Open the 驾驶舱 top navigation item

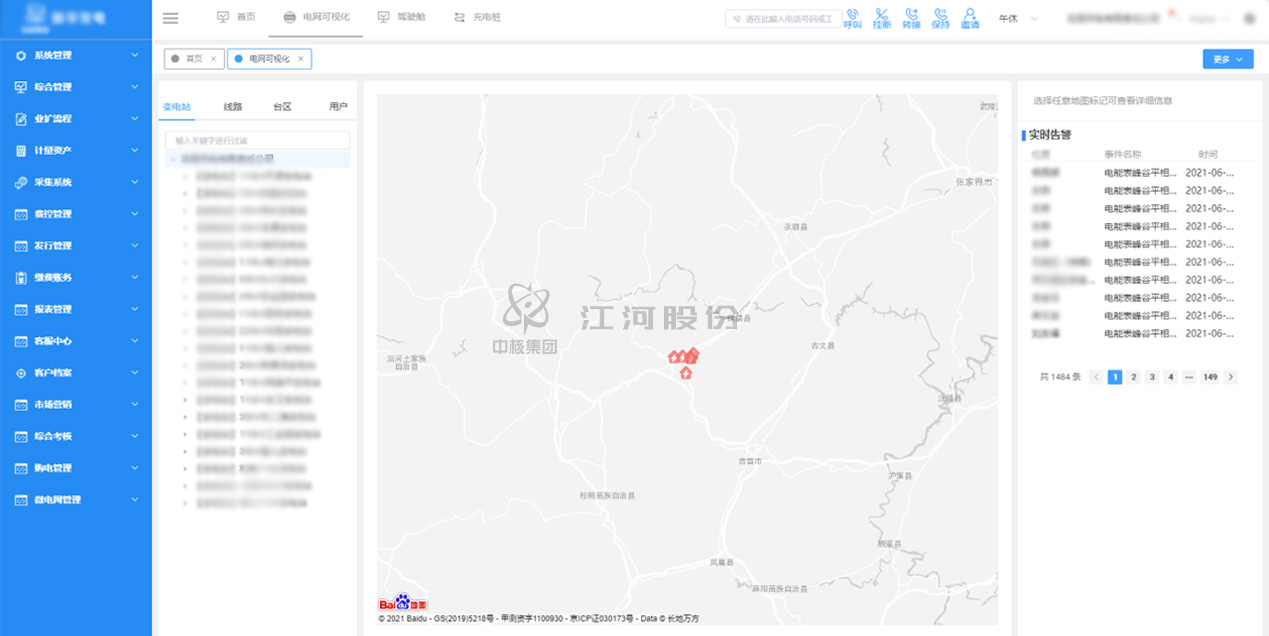coord(398,17)
